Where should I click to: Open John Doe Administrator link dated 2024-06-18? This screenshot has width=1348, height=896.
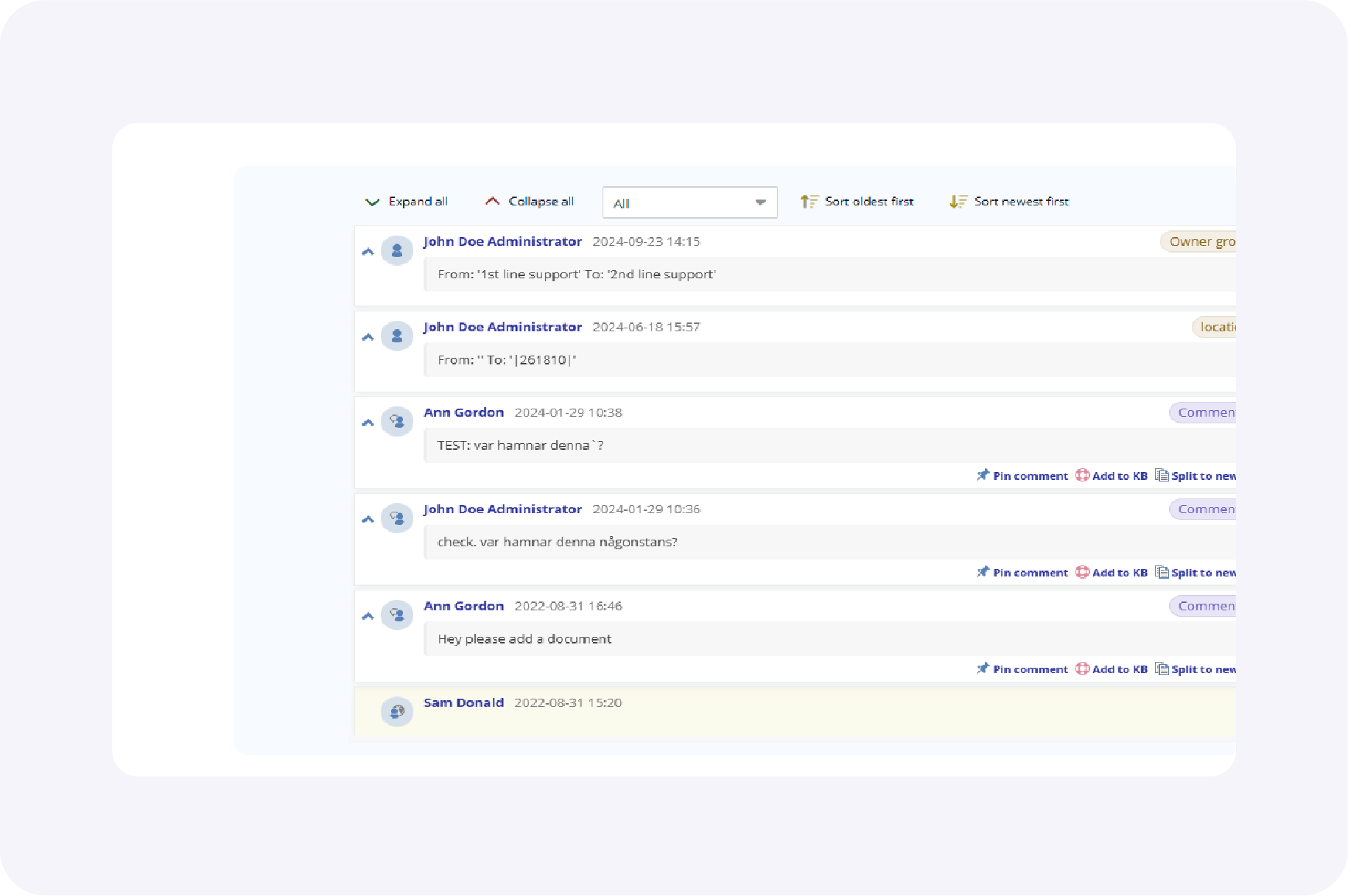[x=503, y=327]
